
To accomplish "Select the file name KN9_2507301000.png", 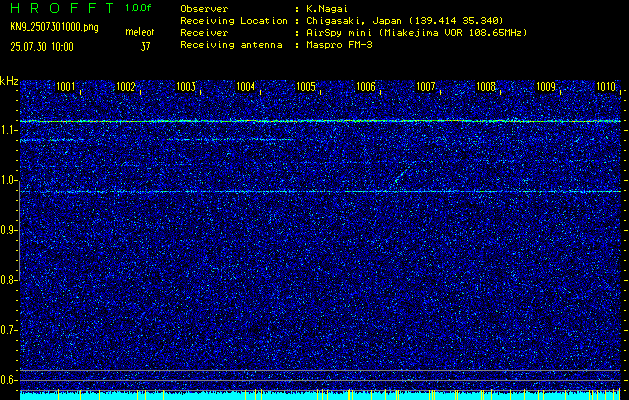I will tap(54, 27).
